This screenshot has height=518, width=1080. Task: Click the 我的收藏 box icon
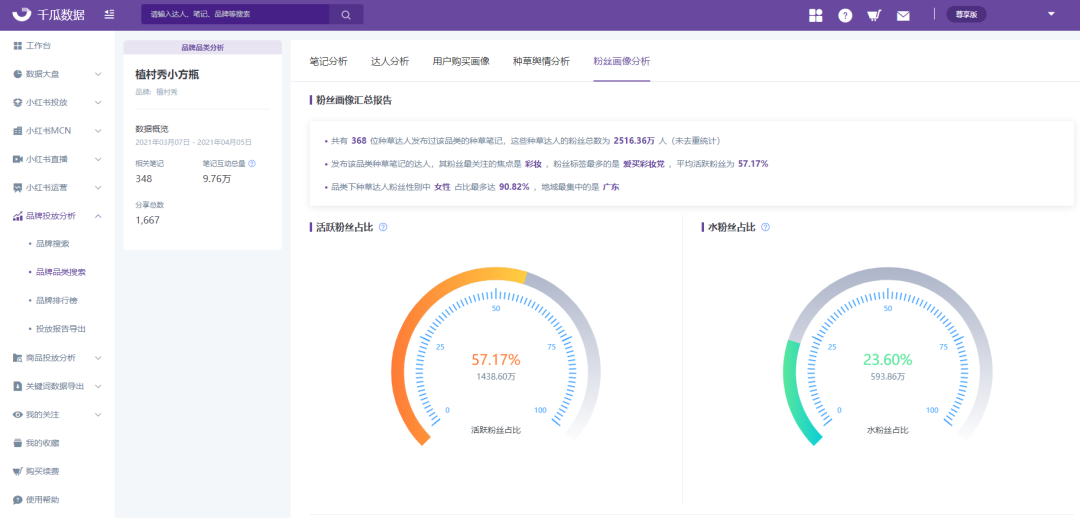point(18,443)
